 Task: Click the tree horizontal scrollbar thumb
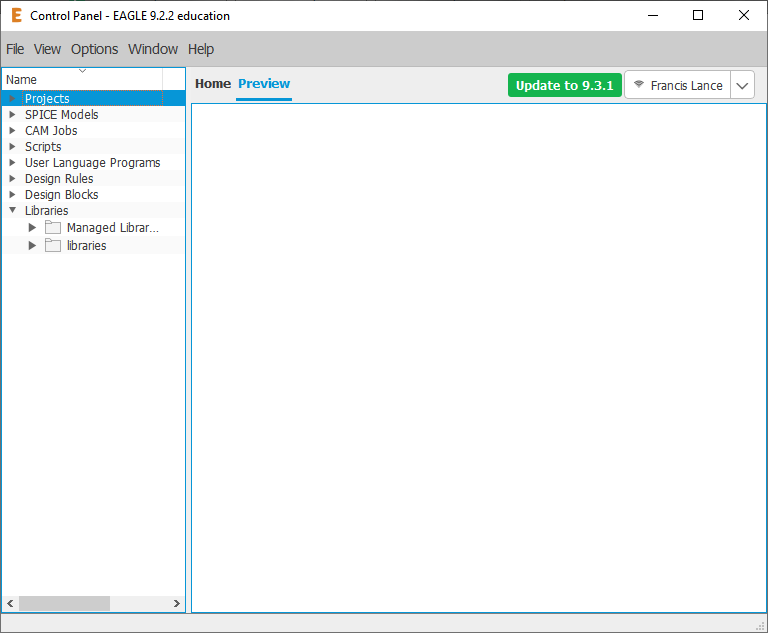coord(64,603)
